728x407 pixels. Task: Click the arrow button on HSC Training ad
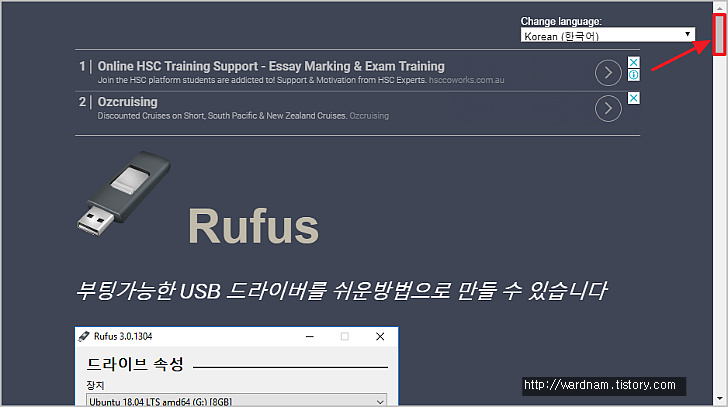point(608,73)
